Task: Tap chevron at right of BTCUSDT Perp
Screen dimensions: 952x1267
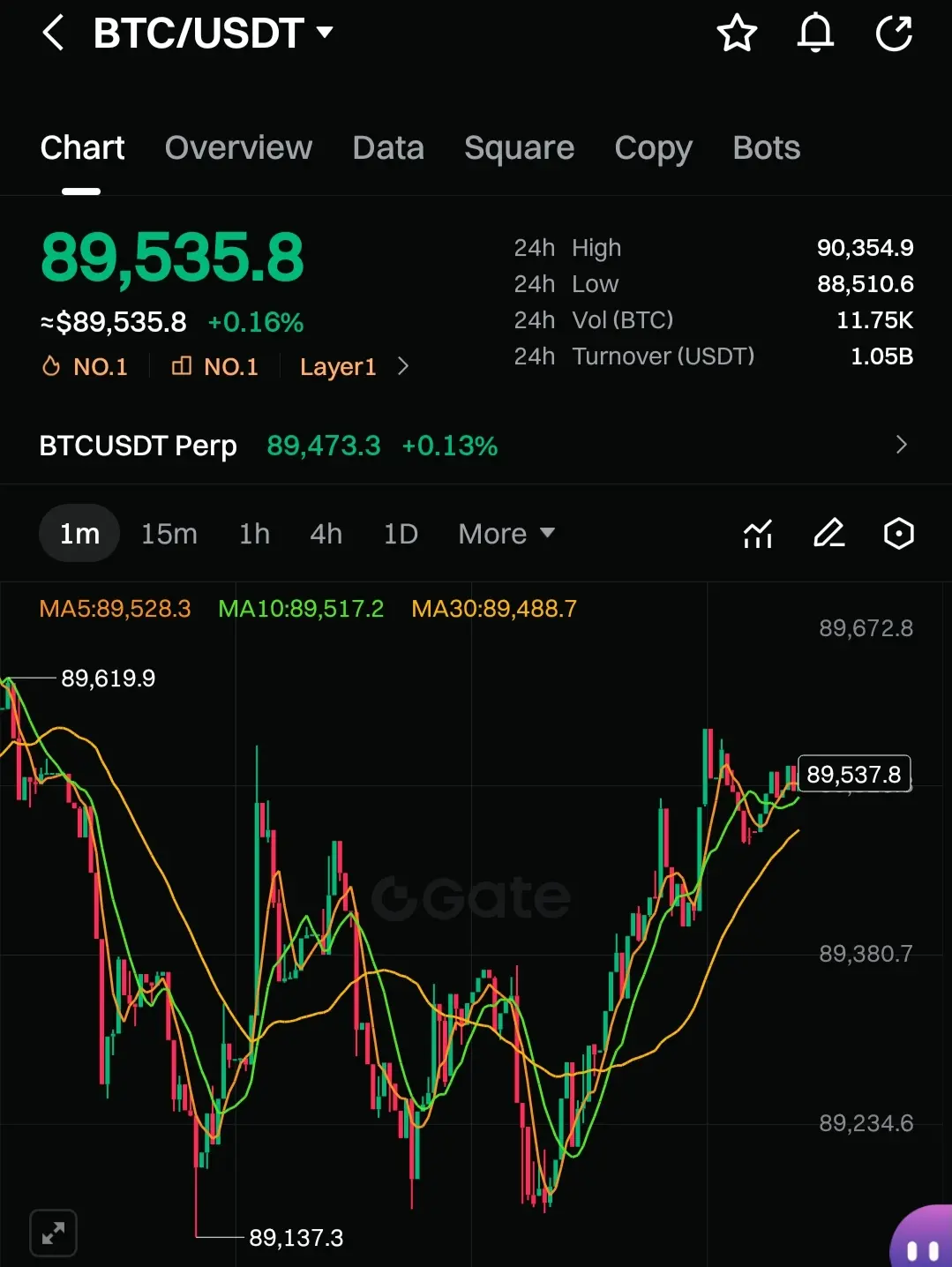Action: [901, 445]
